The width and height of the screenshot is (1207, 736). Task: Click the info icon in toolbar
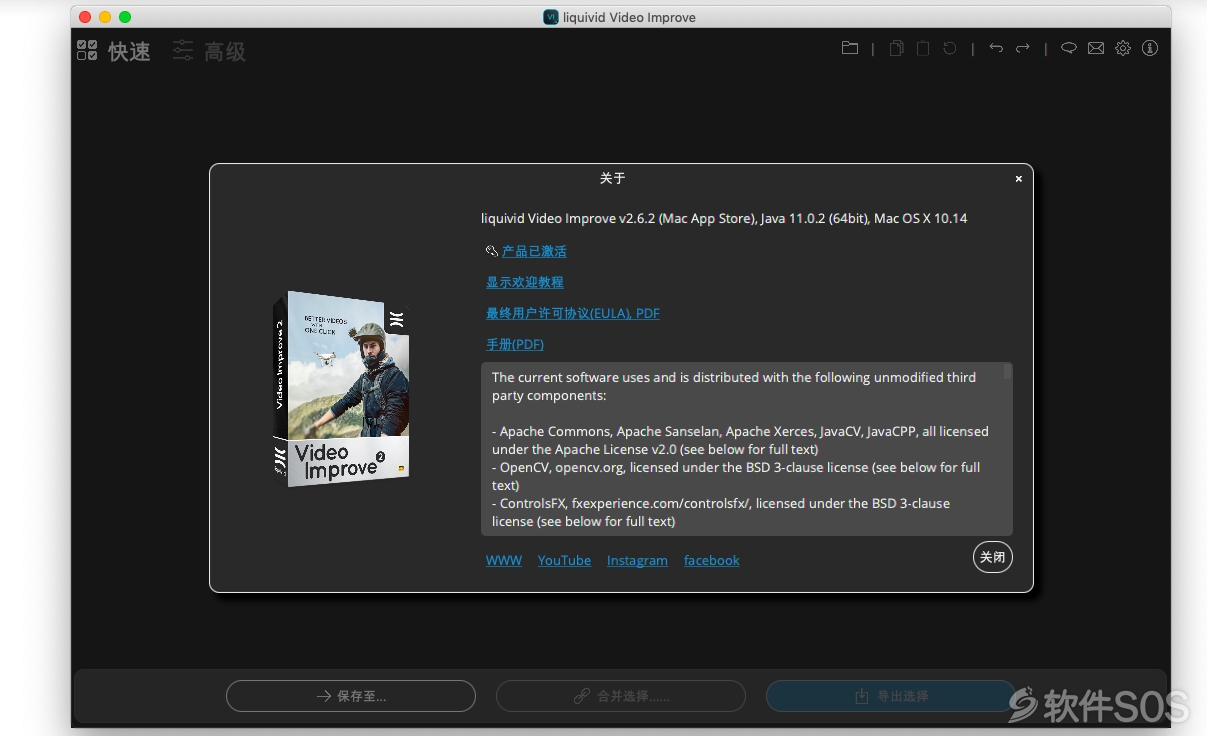coord(1150,48)
